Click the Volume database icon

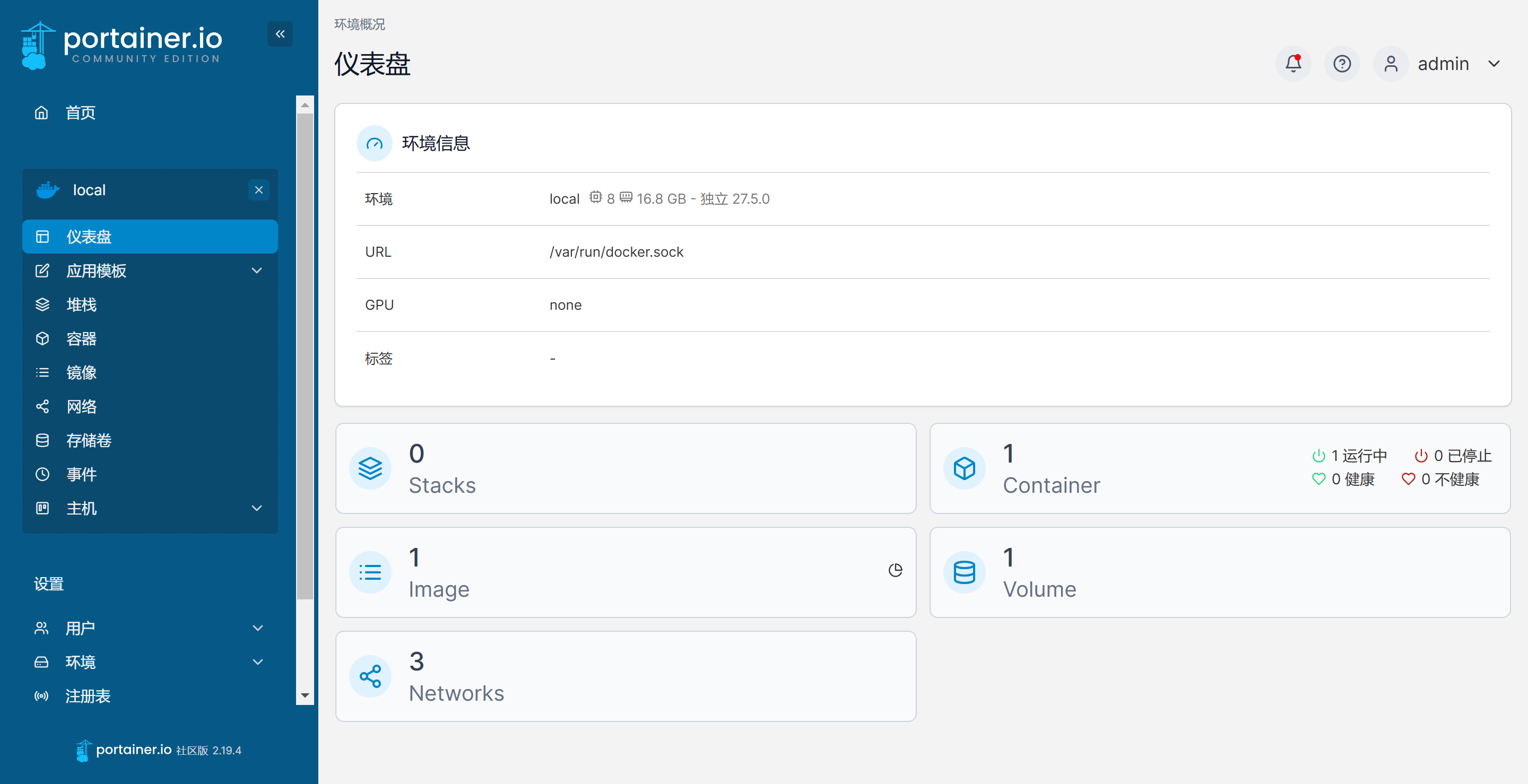pyautogui.click(x=964, y=572)
